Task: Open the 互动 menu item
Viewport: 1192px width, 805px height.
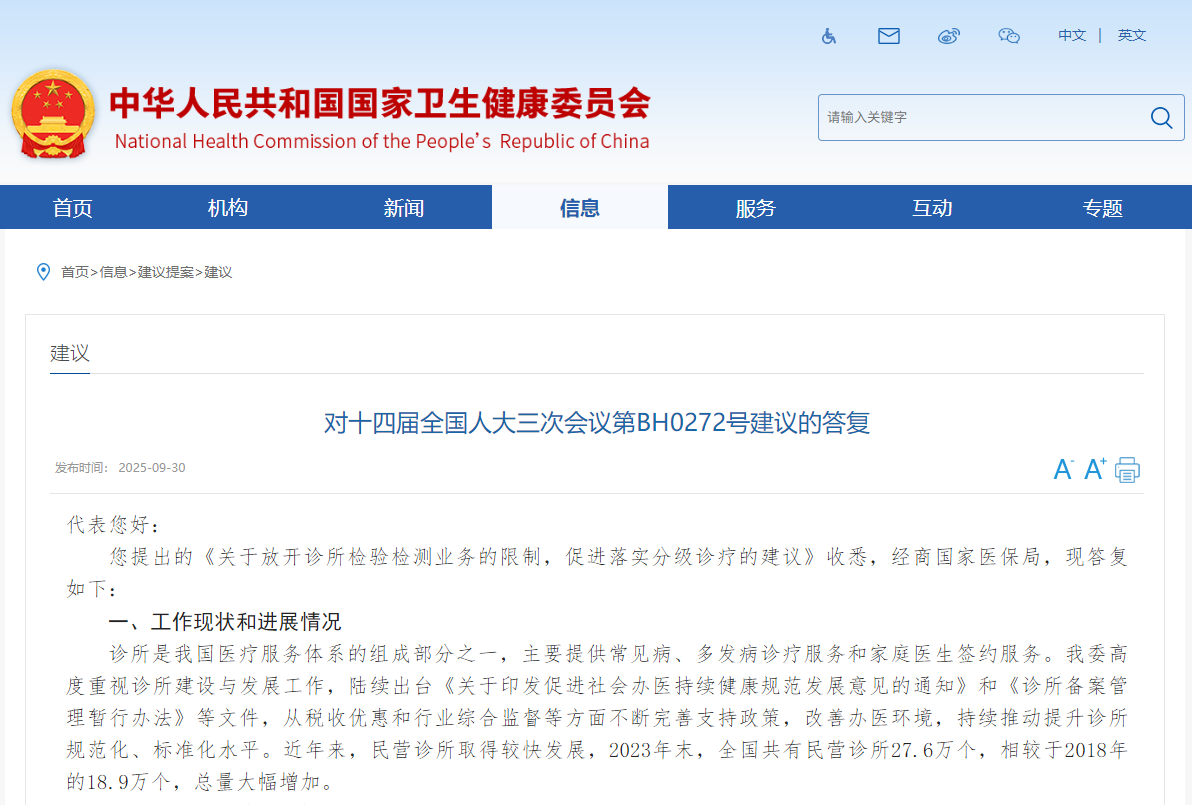Action: coord(933,207)
